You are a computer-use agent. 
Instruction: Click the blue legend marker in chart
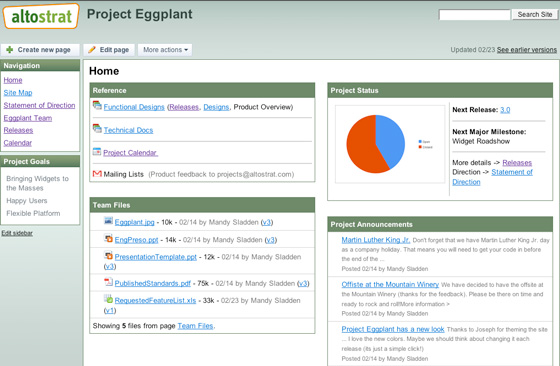(x=420, y=142)
